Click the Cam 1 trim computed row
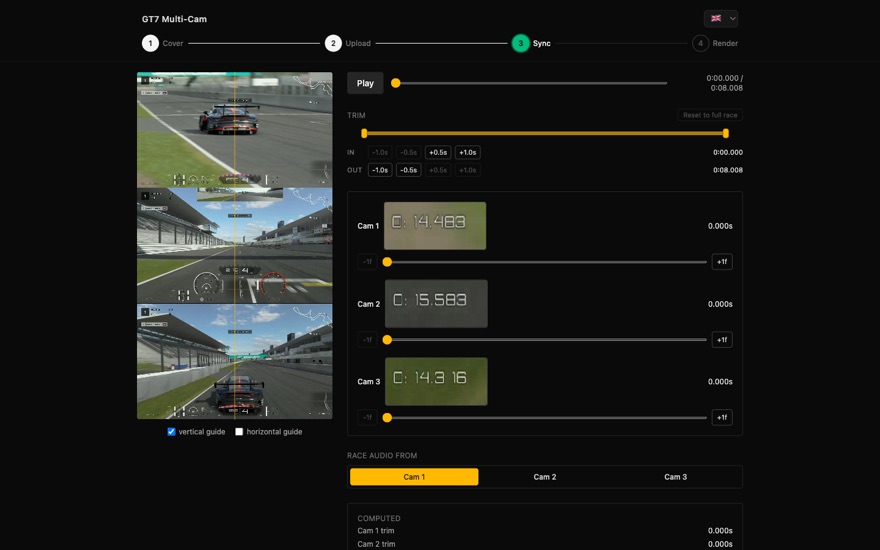The height and width of the screenshot is (550, 880). [545, 531]
